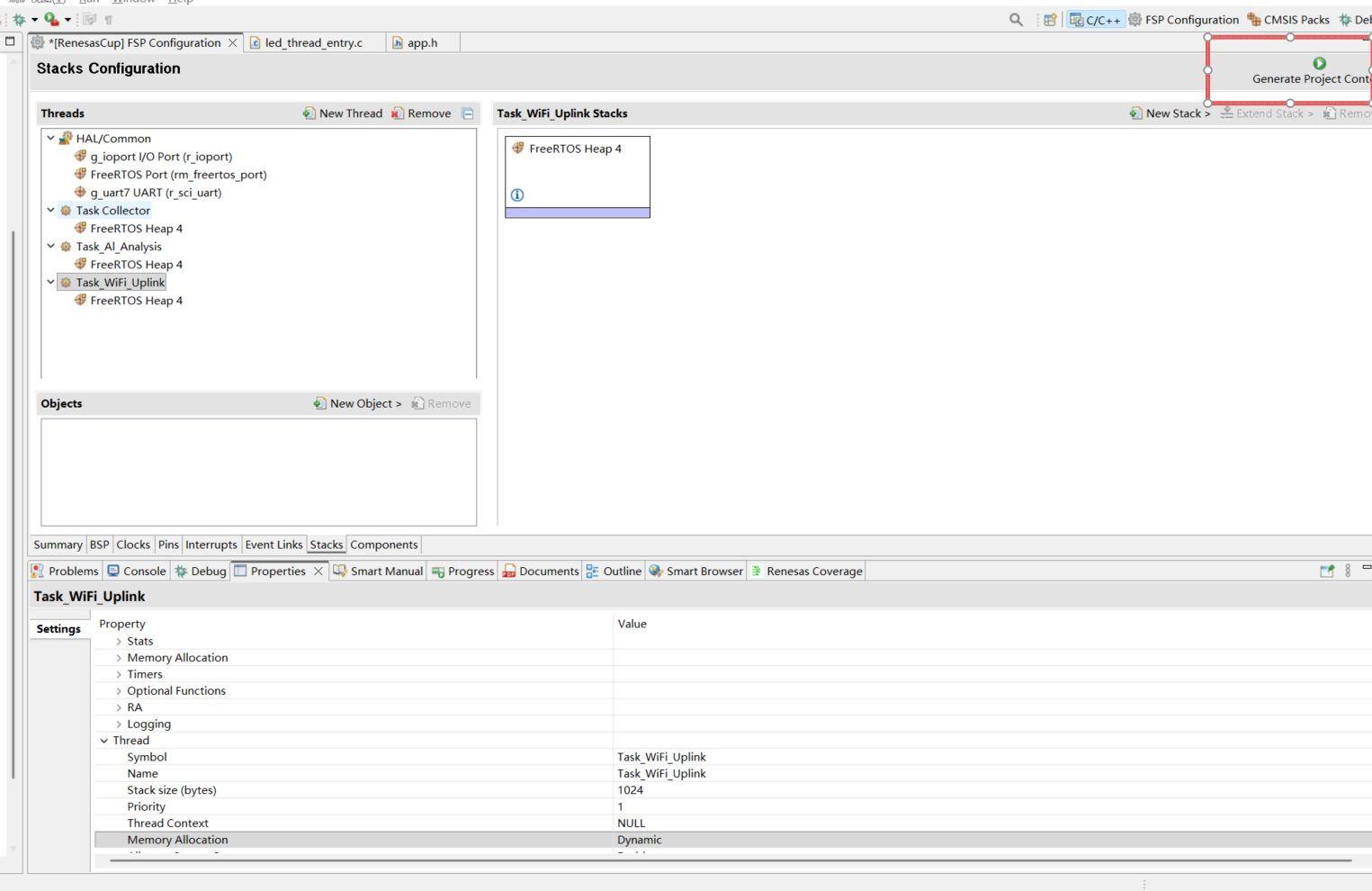
Task: Collapse the Task_AI_Analysis tree node
Action: [x=51, y=247]
